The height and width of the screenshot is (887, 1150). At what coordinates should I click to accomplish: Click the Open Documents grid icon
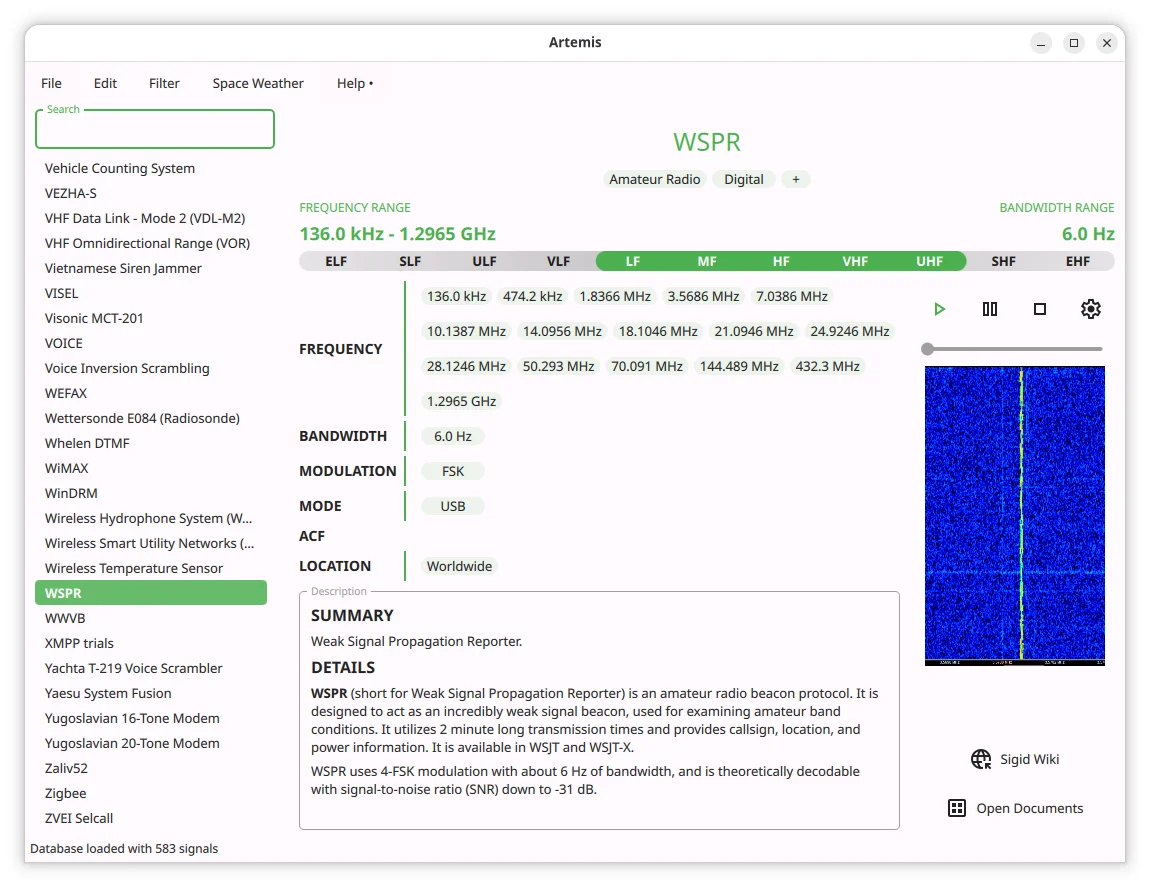pos(956,808)
